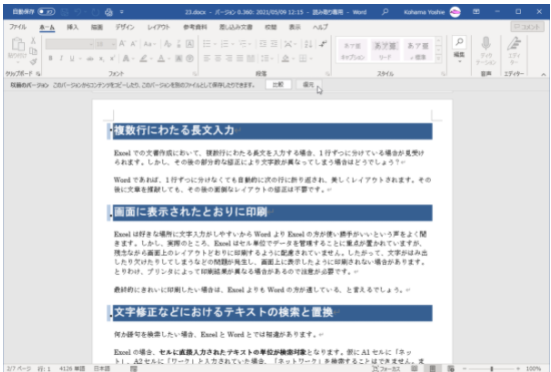Open the Change Case Aa dropdown
The width and height of the screenshot is (551, 372).
click(149, 44)
